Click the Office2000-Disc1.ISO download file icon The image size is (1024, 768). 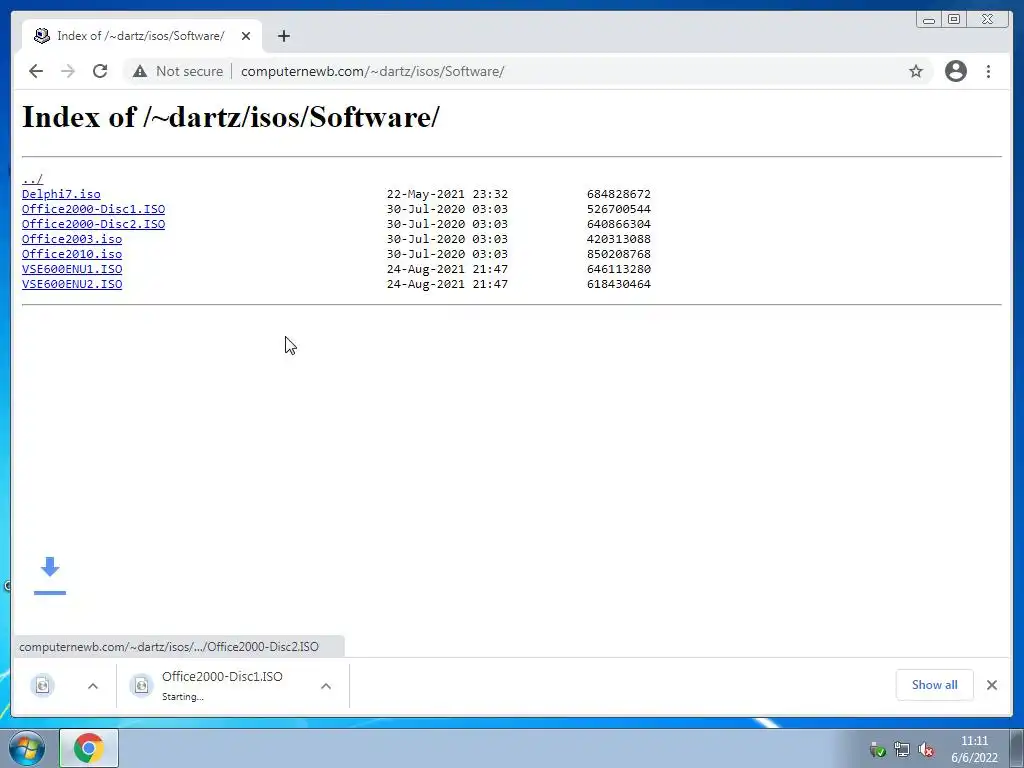coord(141,685)
